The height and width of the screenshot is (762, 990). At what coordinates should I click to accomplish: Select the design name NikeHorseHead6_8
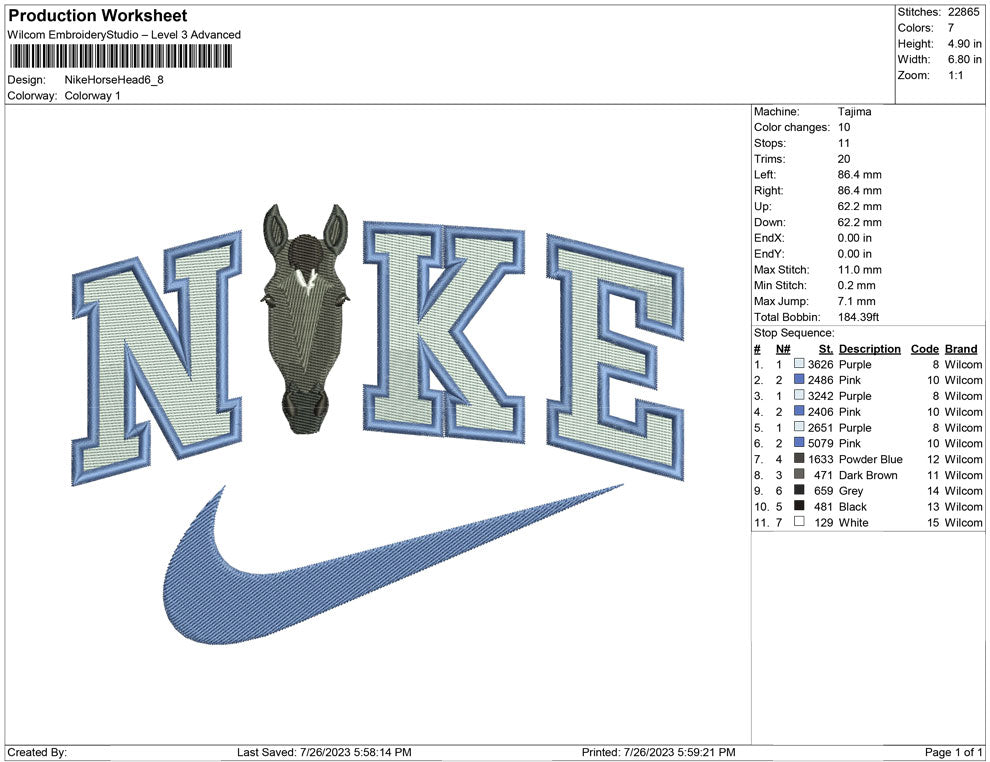click(x=114, y=80)
